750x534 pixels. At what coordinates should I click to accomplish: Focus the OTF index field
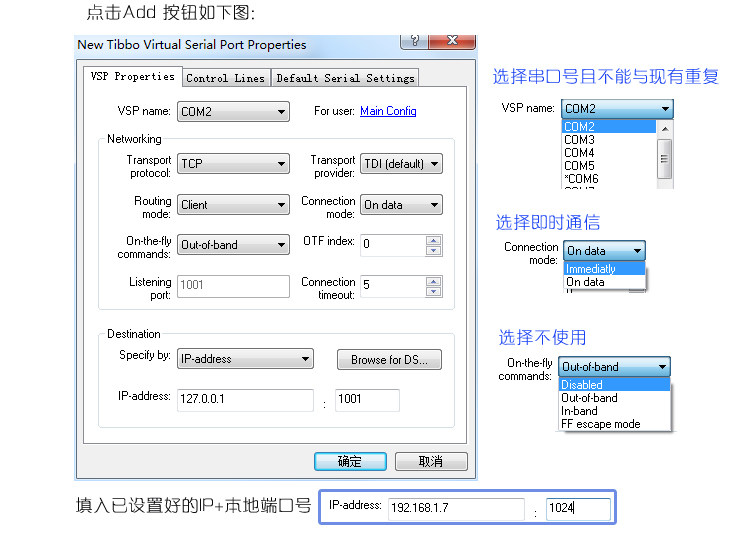[x=393, y=245]
